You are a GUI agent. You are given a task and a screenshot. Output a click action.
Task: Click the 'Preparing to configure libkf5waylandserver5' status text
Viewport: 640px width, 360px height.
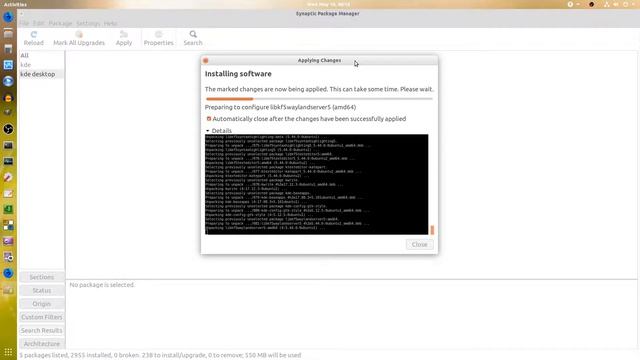point(280,107)
